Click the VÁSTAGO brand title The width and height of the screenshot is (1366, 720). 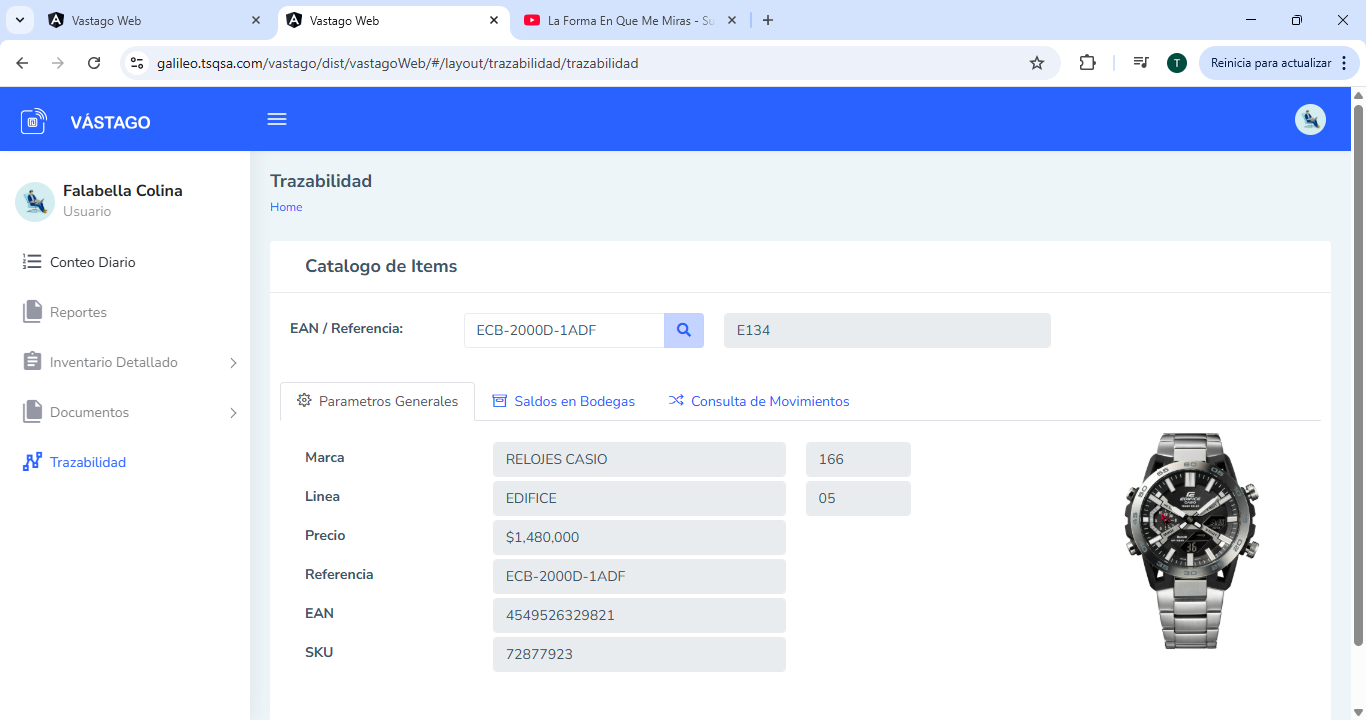[x=110, y=122]
